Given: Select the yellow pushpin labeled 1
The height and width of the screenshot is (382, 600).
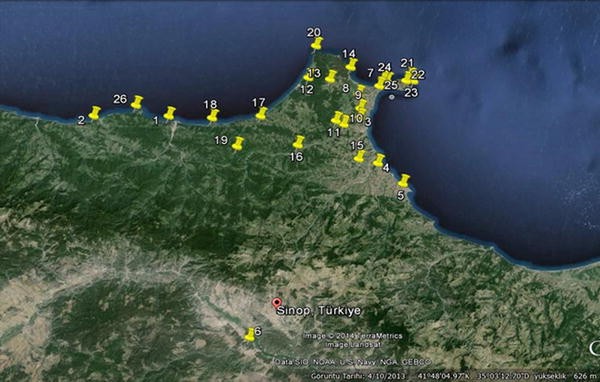Looking at the screenshot, I should pos(170,113).
